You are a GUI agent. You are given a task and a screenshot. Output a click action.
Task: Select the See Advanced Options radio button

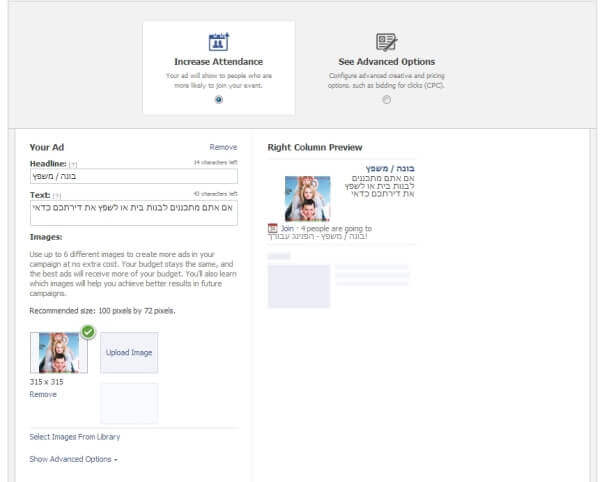[x=386, y=99]
